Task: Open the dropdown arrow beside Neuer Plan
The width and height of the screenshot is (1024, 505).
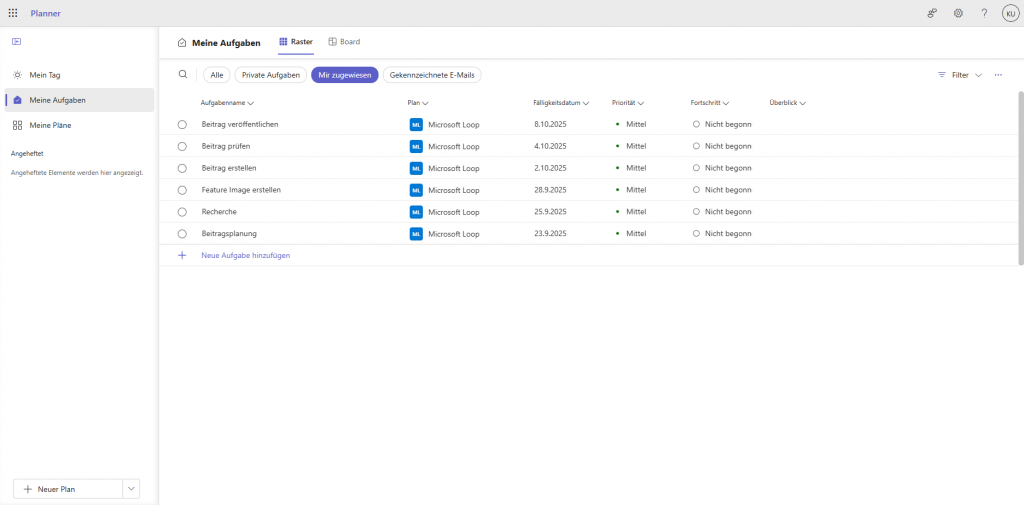Action: tap(131, 489)
